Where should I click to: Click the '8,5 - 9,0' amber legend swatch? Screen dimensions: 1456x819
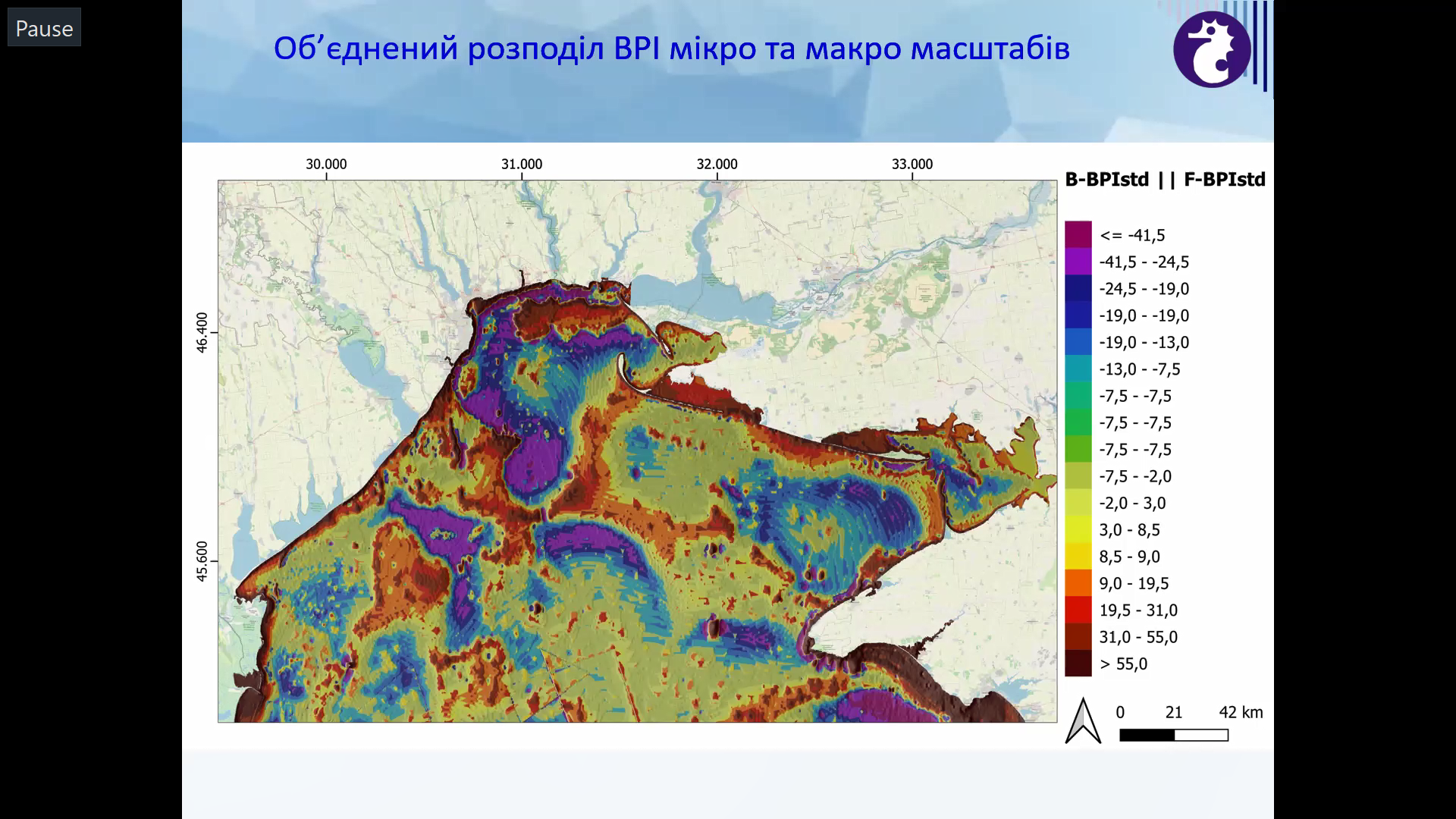pos(1078,556)
